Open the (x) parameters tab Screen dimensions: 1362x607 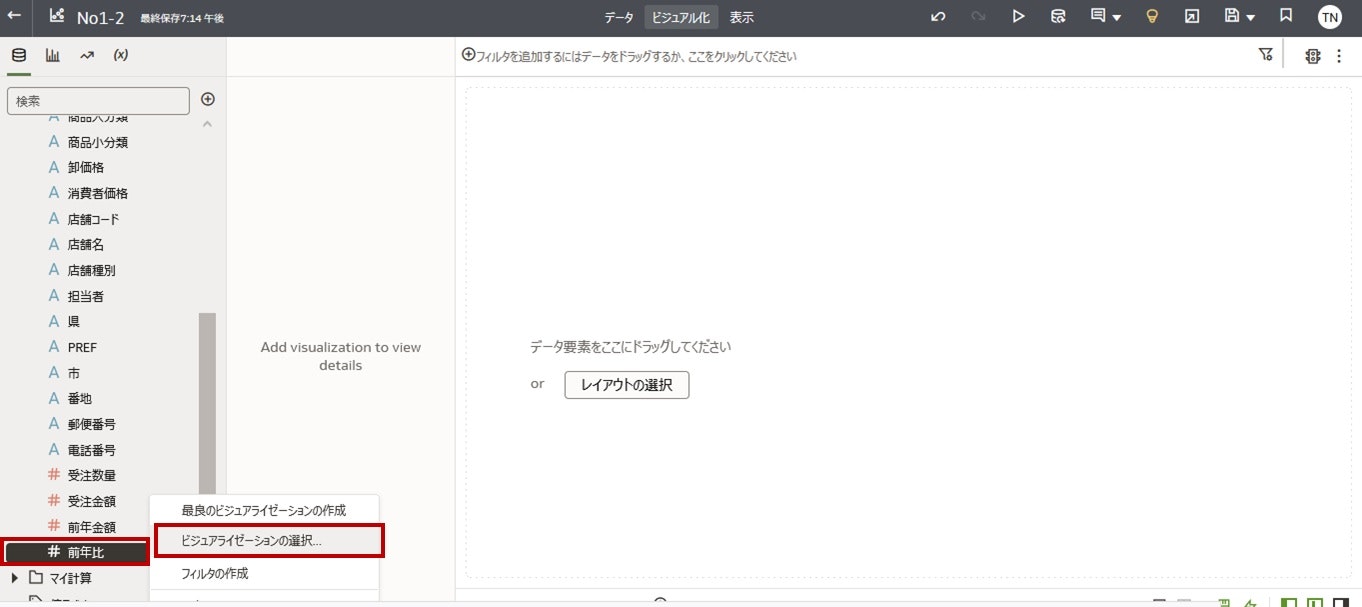coord(121,55)
